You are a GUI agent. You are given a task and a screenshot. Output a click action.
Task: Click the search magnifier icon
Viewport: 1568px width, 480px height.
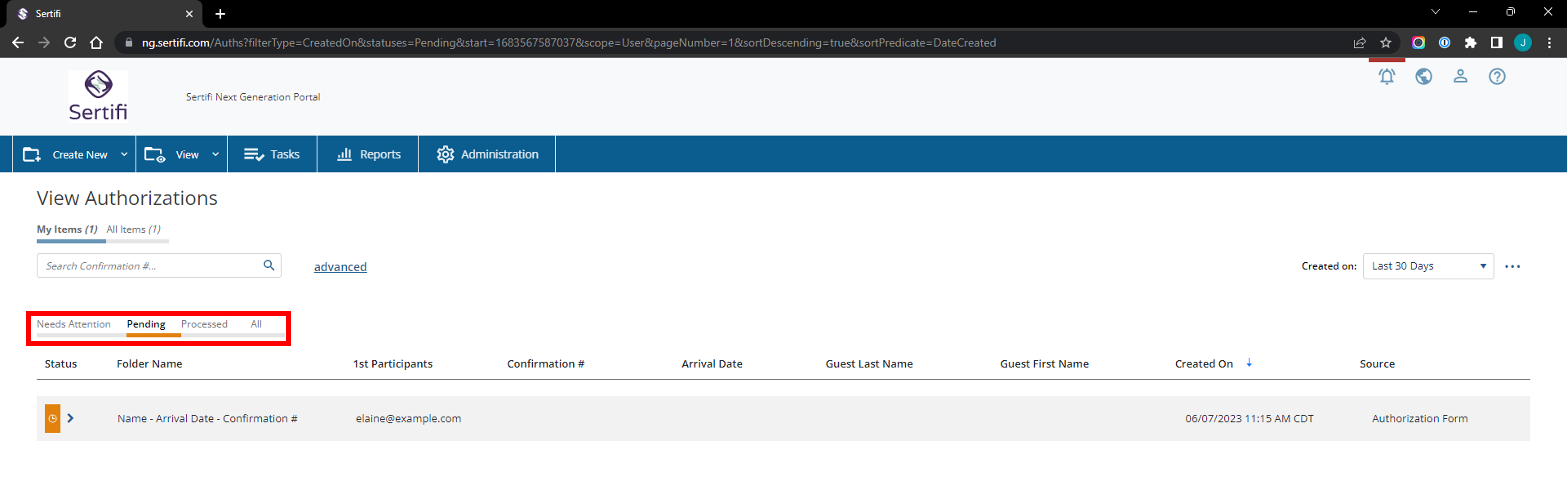pos(268,265)
